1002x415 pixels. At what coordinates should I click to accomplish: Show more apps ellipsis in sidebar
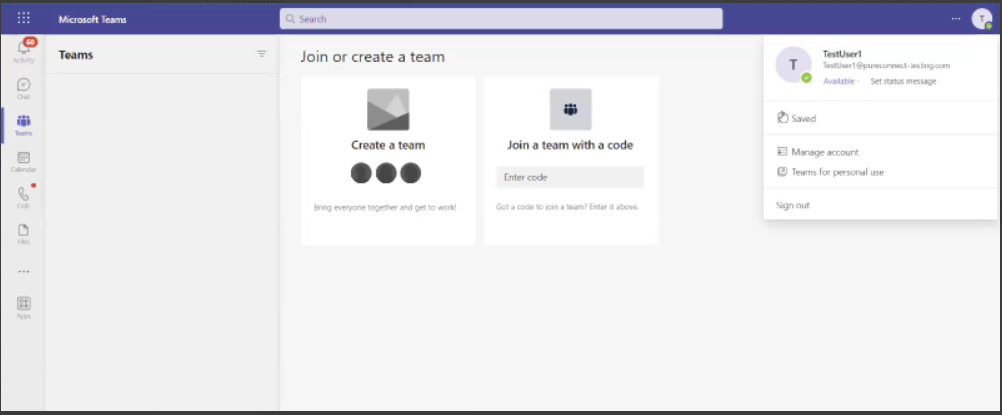tap(23, 271)
